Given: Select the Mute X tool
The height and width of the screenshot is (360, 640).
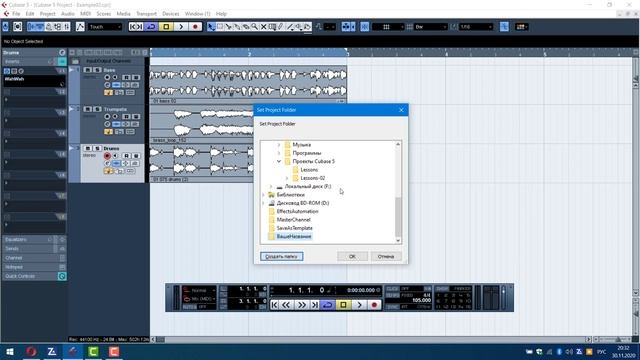Looking at the screenshot, I should tap(264, 27).
